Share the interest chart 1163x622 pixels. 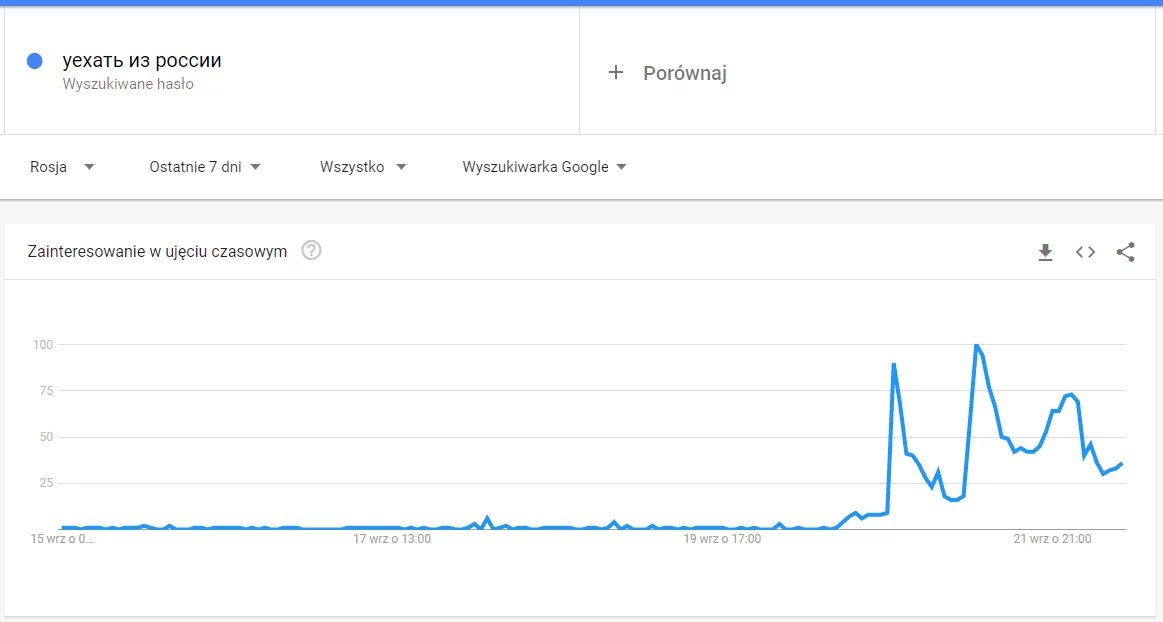point(1125,252)
